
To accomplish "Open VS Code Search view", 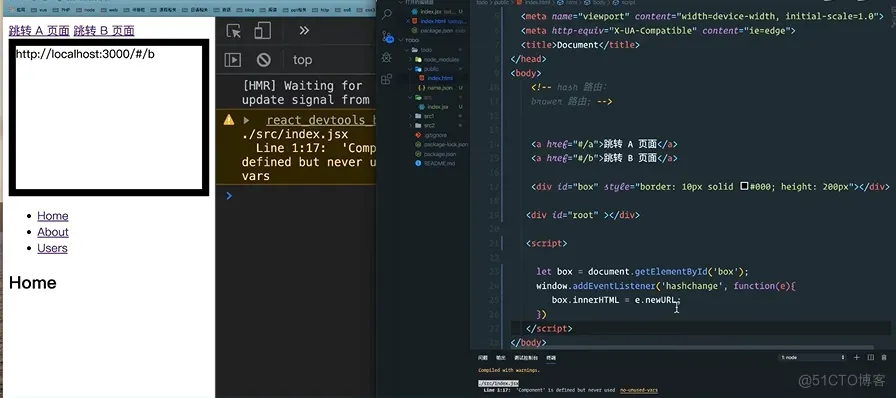I will click(x=387, y=15).
